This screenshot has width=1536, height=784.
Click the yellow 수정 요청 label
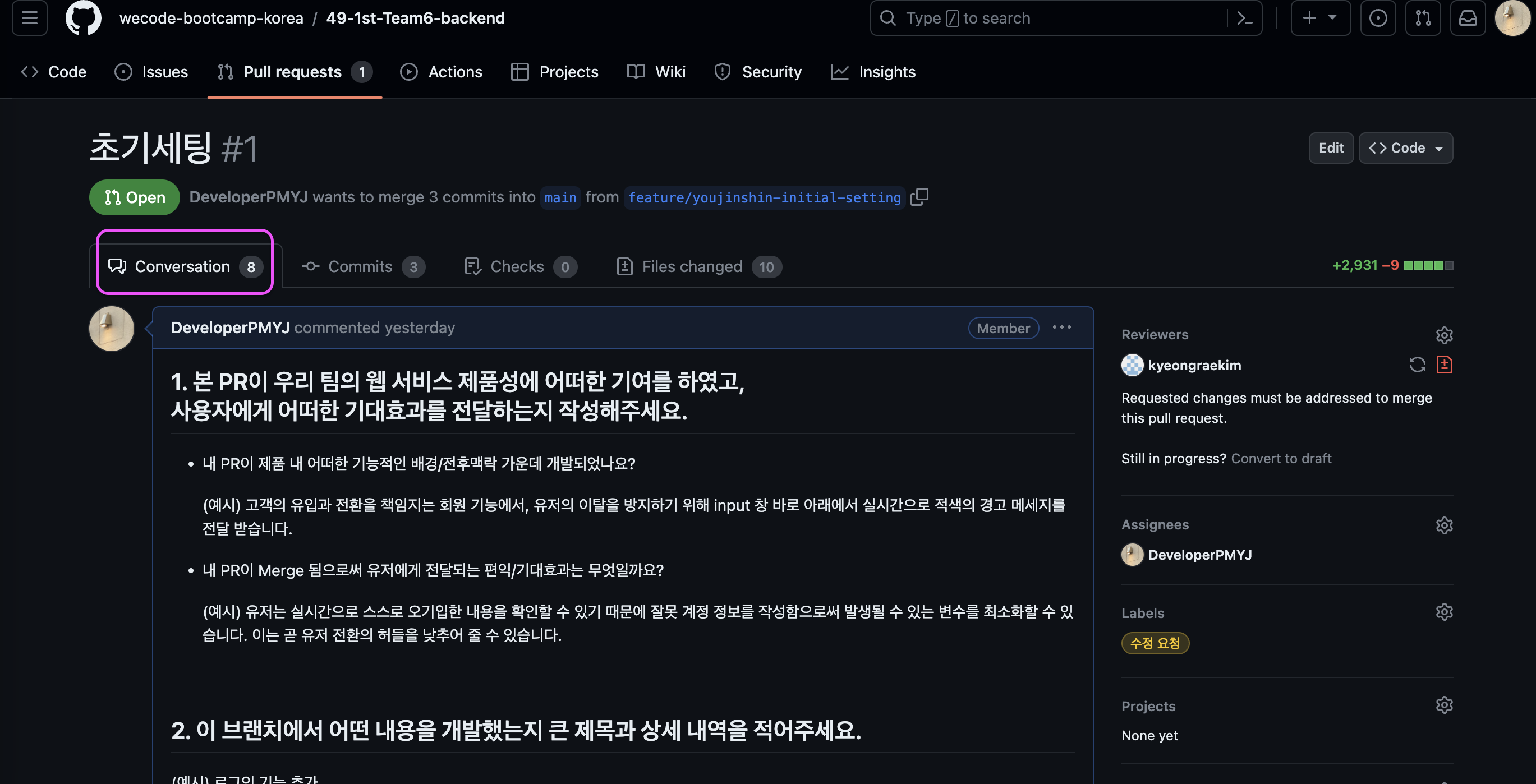(x=1155, y=643)
